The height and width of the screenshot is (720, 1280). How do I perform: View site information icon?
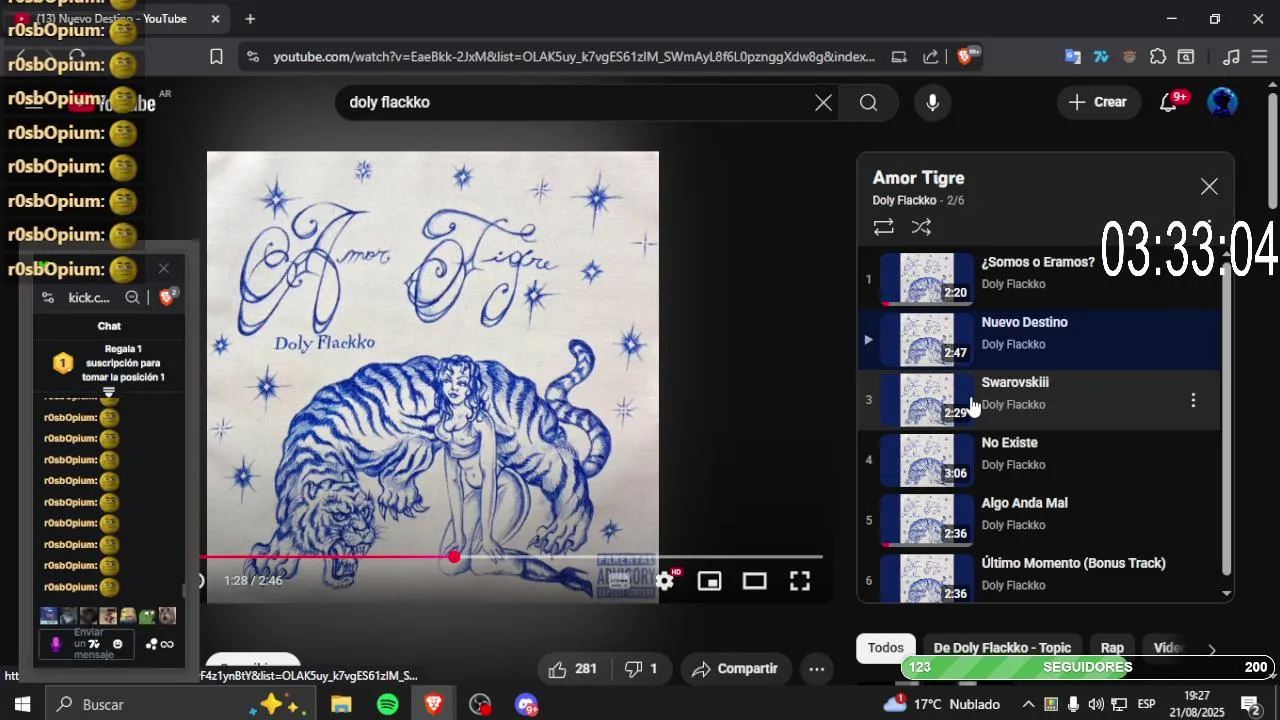tap(252, 57)
